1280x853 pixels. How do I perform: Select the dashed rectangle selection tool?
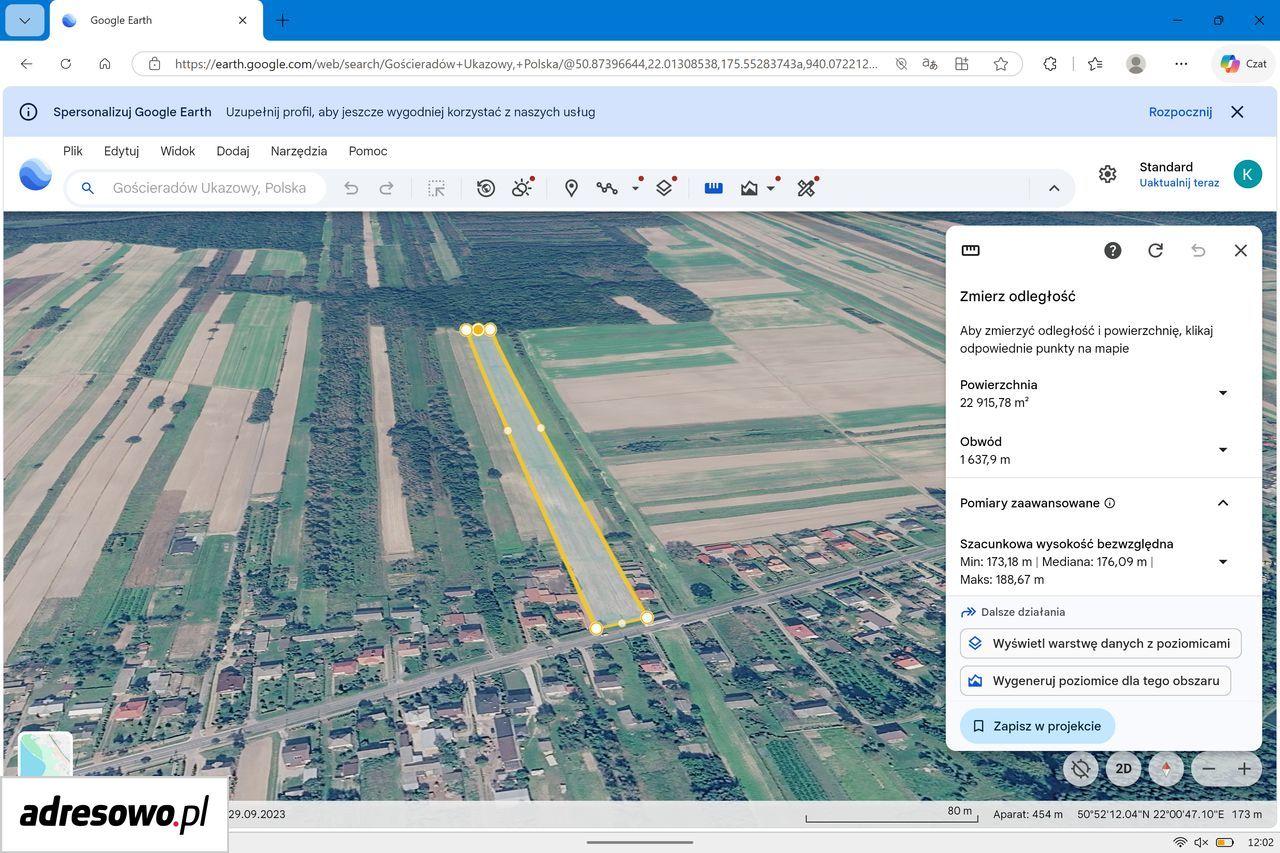[x=436, y=188]
